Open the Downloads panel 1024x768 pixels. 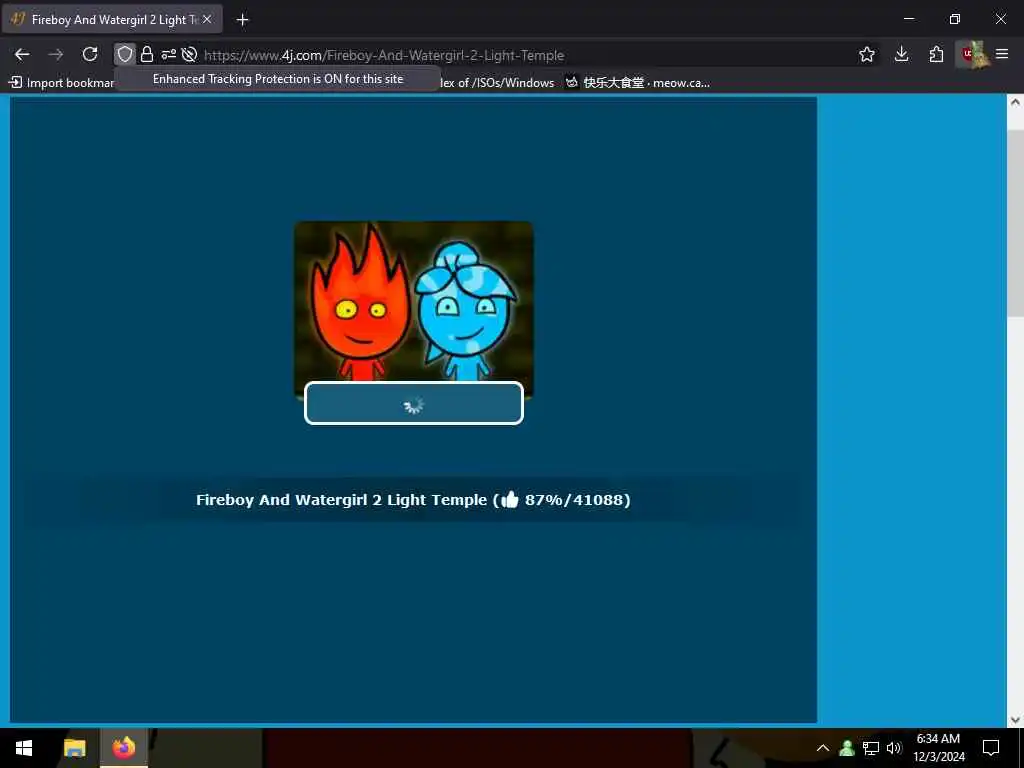coord(901,54)
